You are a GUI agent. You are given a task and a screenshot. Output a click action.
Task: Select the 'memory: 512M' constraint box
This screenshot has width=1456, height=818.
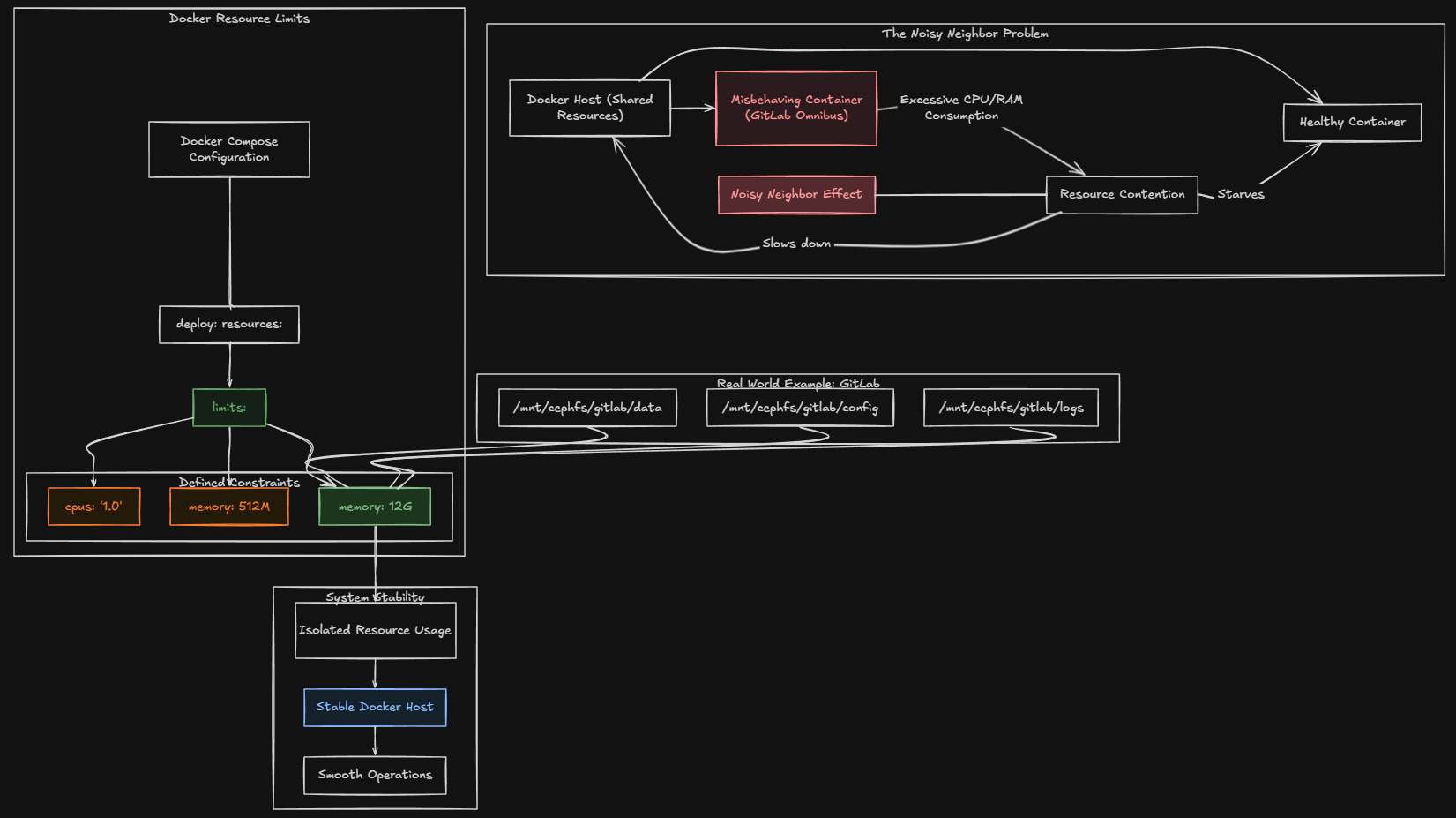229,507
